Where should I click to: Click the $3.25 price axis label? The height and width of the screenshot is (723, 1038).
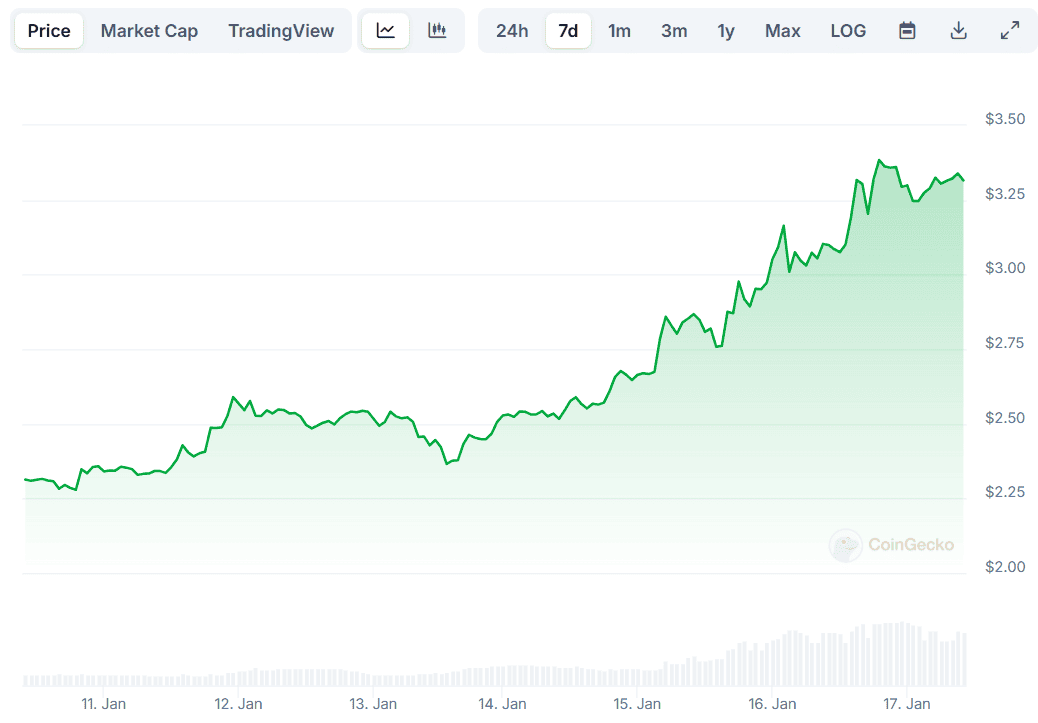1005,193
